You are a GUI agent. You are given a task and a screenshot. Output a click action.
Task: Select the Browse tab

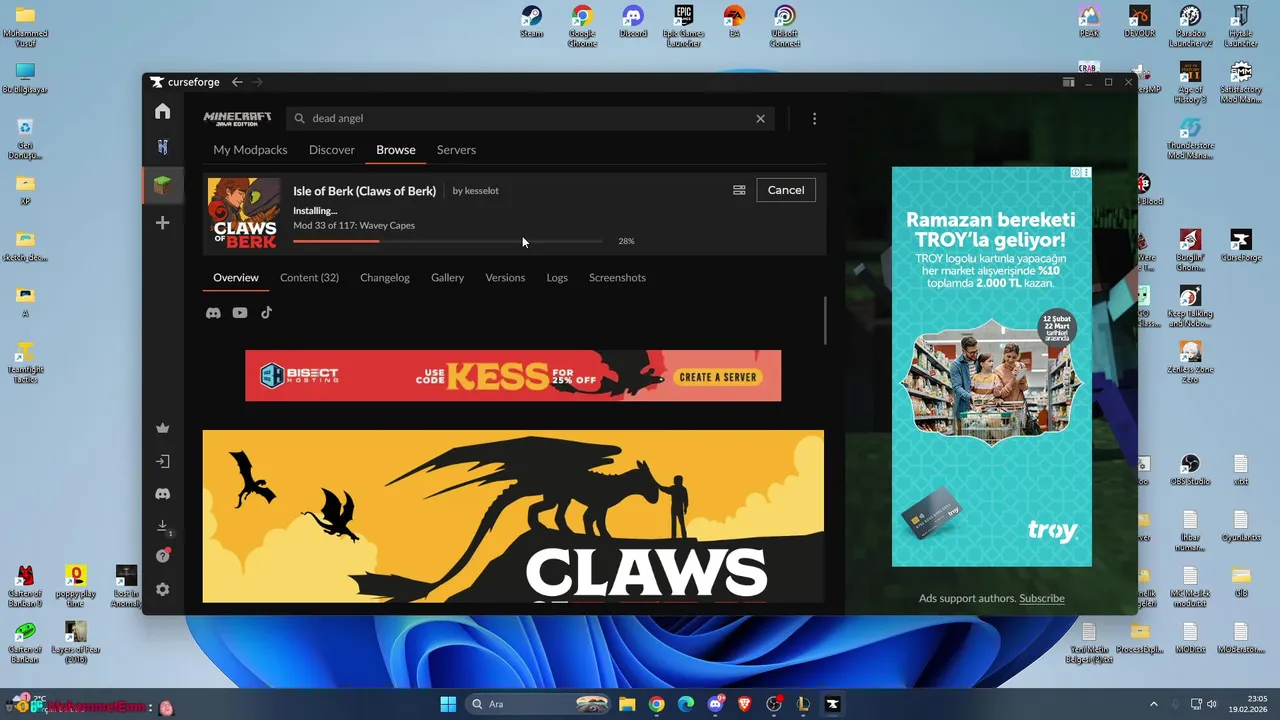click(x=396, y=150)
